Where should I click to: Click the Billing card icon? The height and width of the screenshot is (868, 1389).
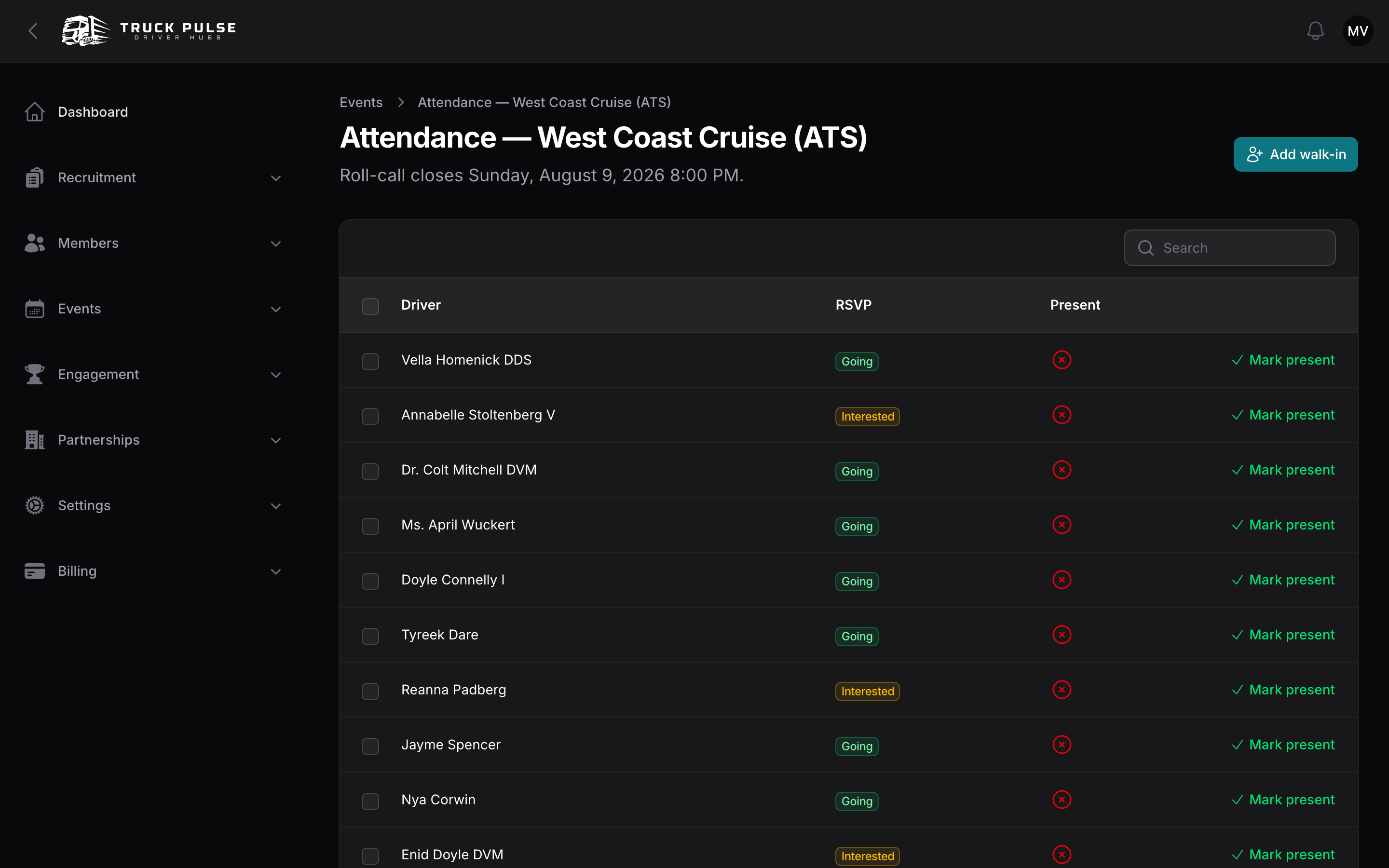point(34,571)
